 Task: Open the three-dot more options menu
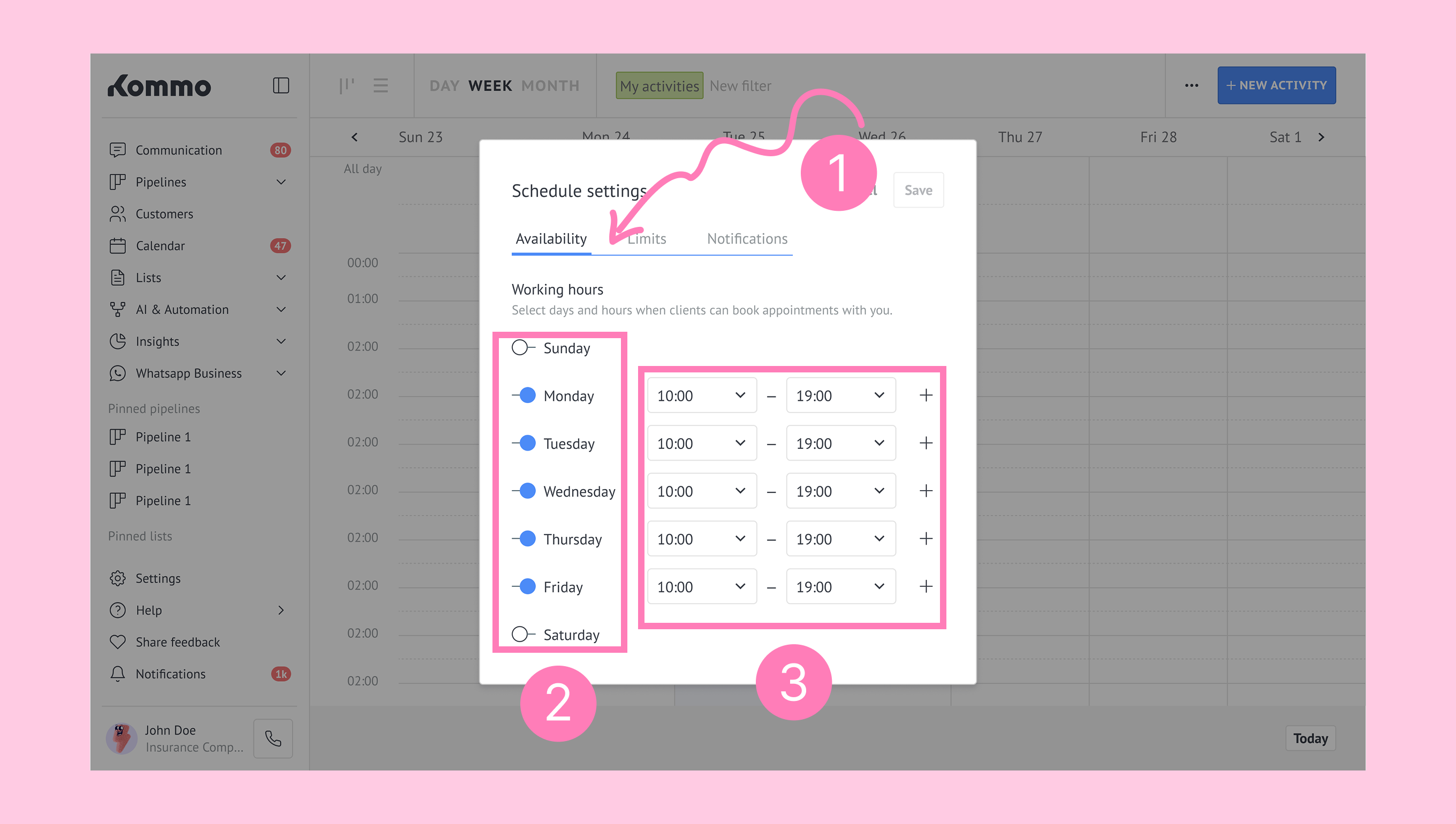pyautogui.click(x=1192, y=86)
